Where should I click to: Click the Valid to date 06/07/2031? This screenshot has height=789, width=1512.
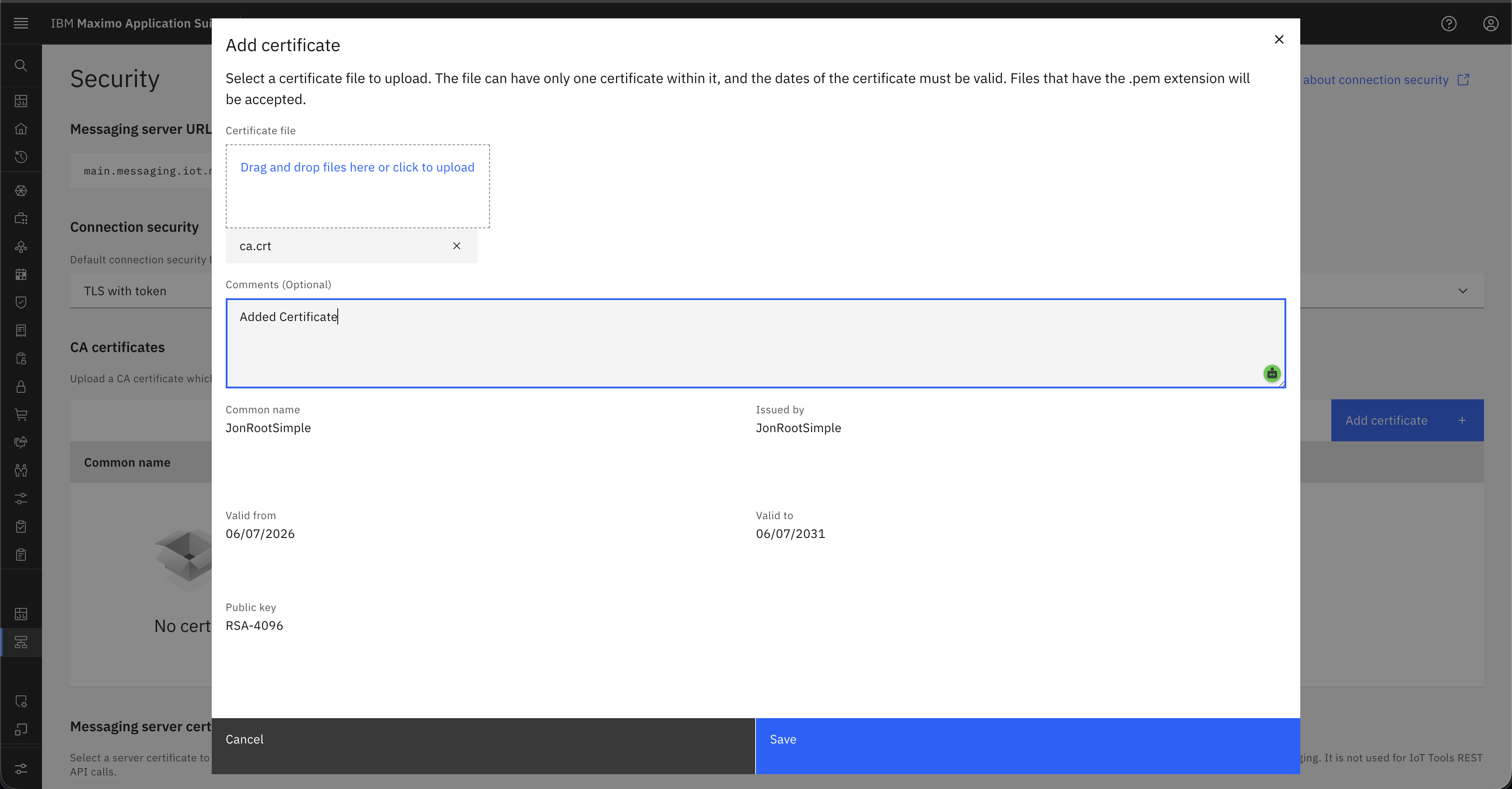(x=790, y=534)
